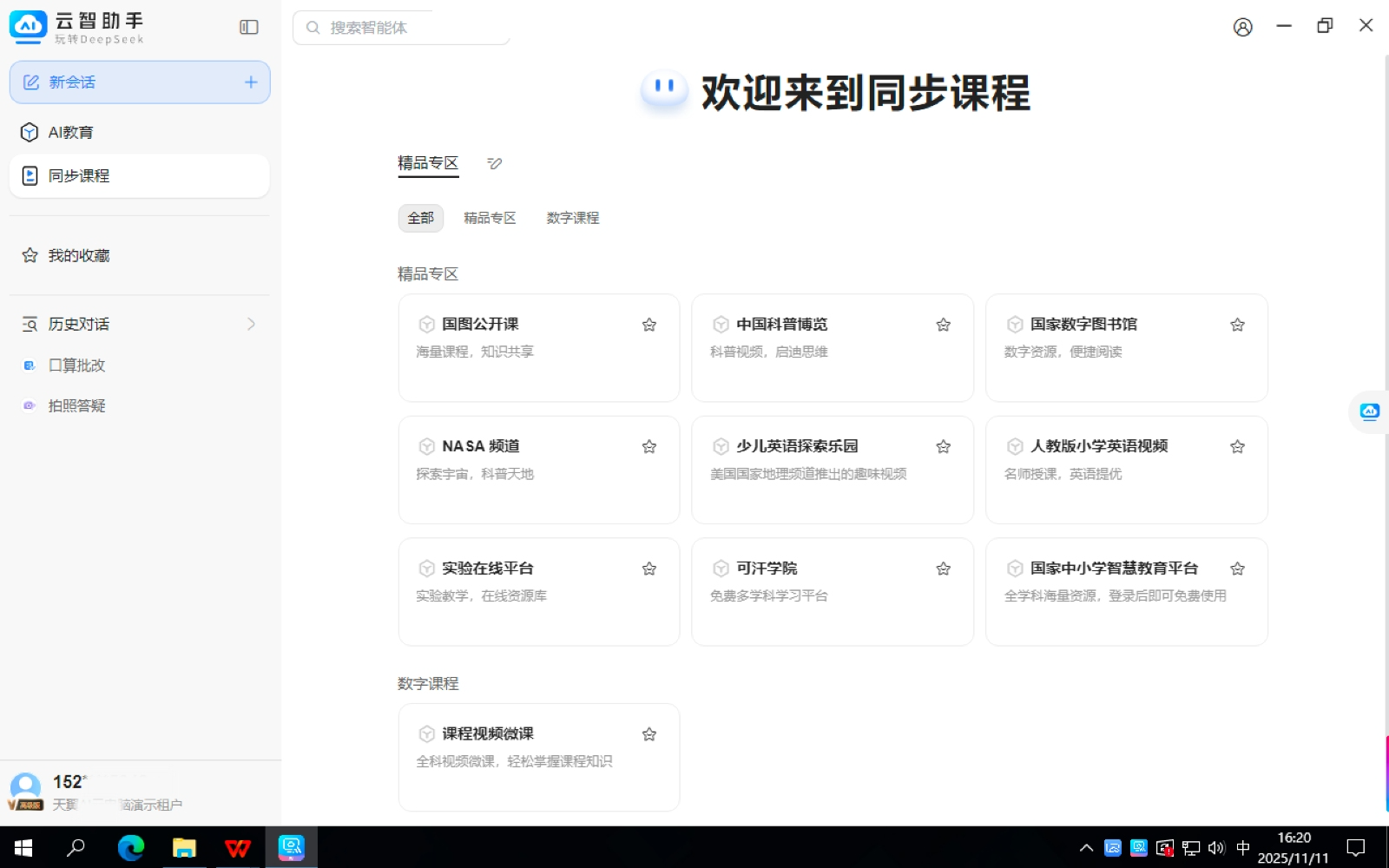Click the vertical scrollbar on the right
1389x868 pixels.
point(1386,434)
